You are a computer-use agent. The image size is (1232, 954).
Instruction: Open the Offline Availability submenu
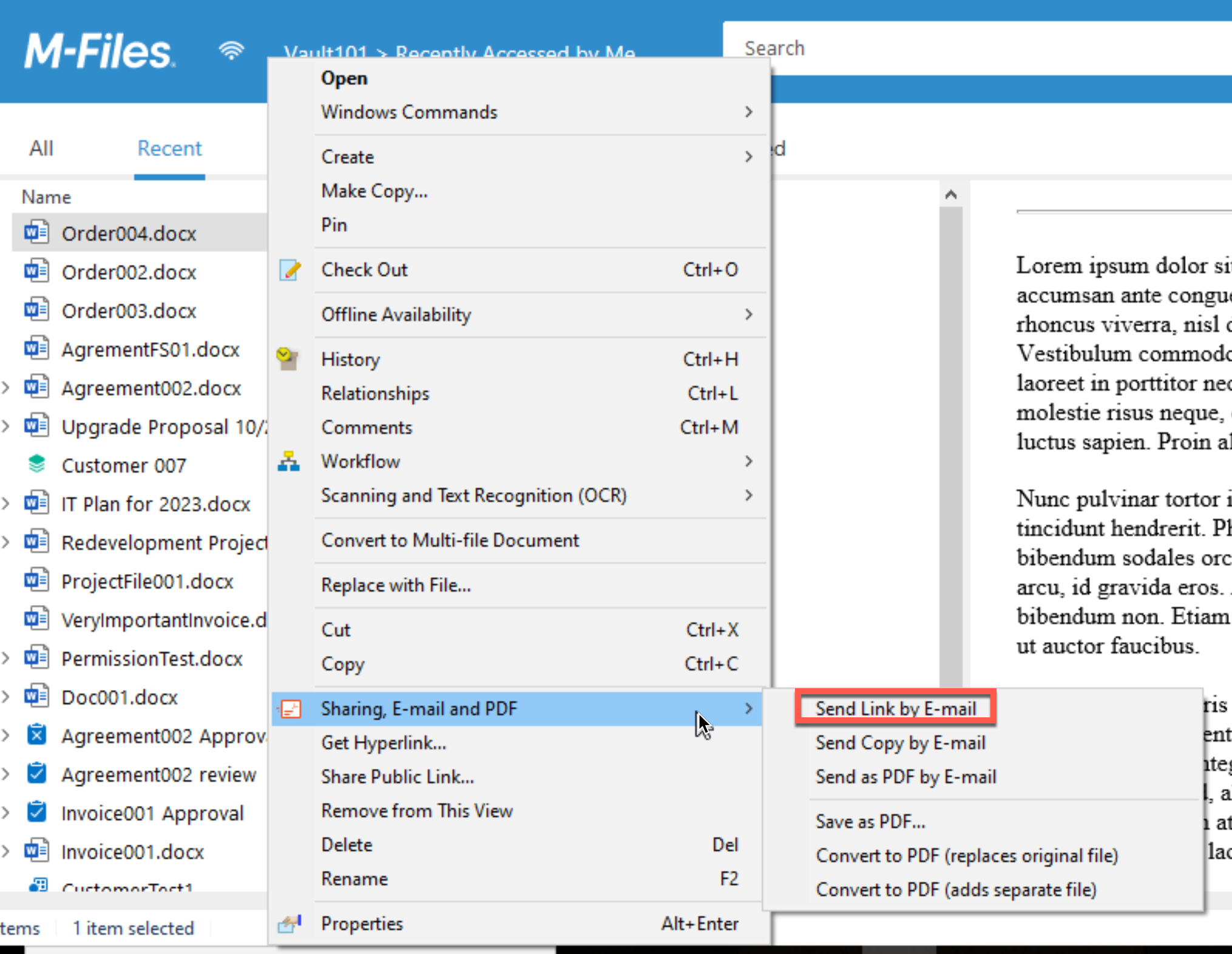point(519,315)
